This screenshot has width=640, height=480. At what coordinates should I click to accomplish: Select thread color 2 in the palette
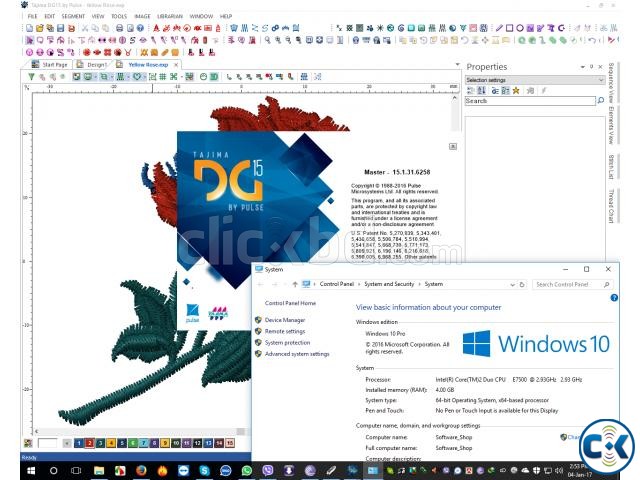point(90,442)
